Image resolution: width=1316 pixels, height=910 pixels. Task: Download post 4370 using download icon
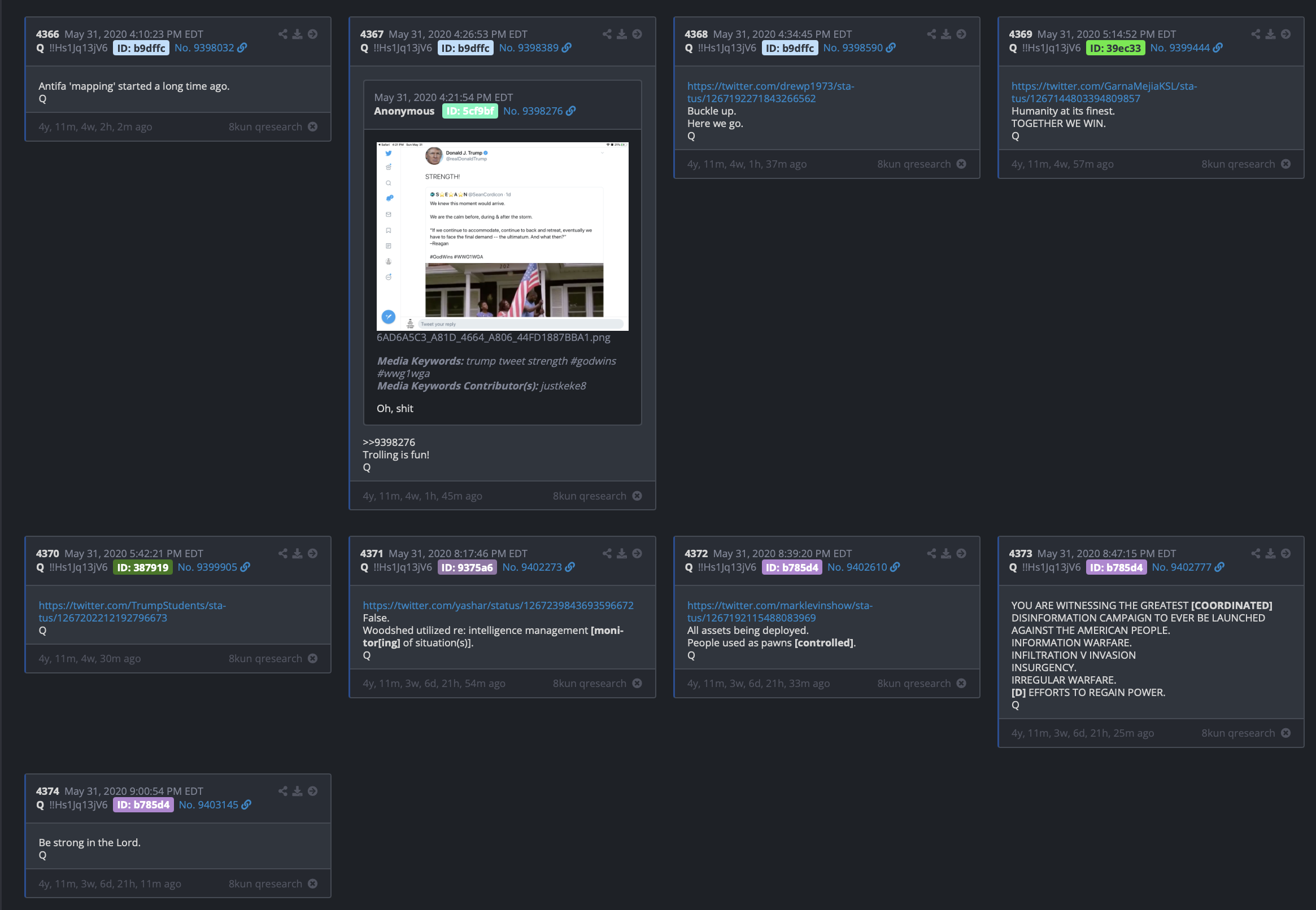[x=297, y=554]
